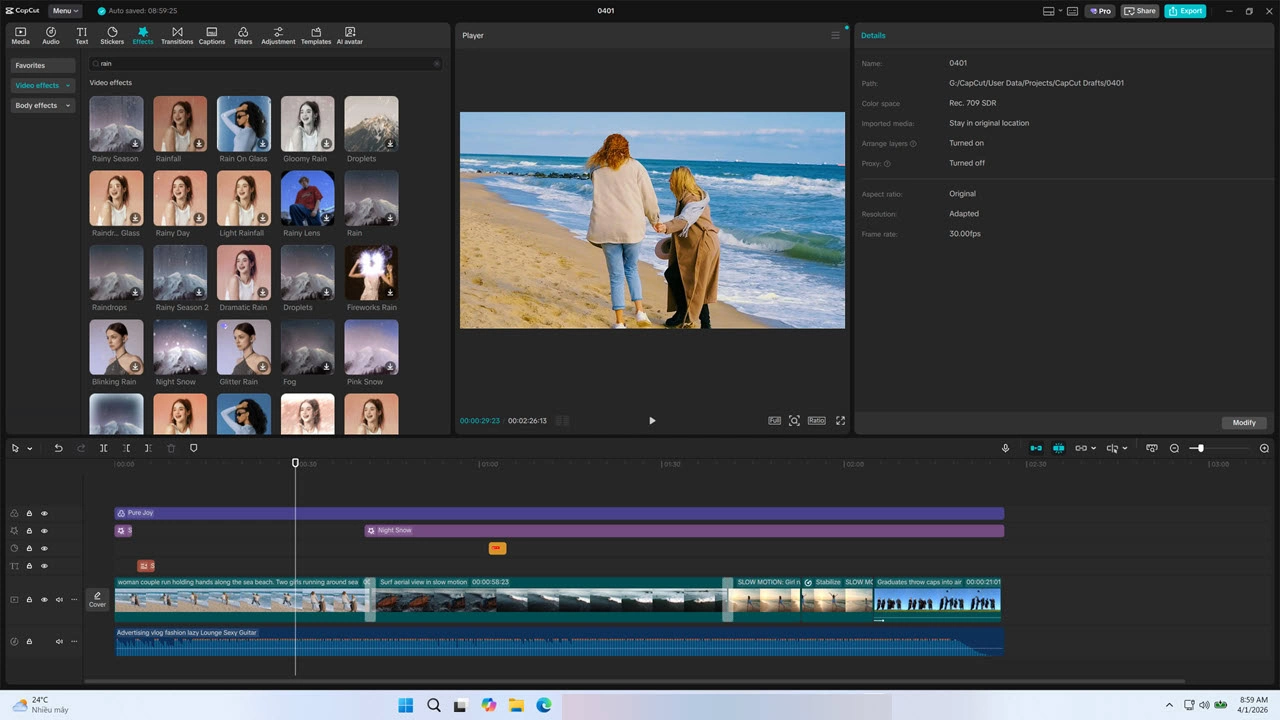1280x720 pixels.
Task: Download the Rainfall effect
Action: (199, 144)
